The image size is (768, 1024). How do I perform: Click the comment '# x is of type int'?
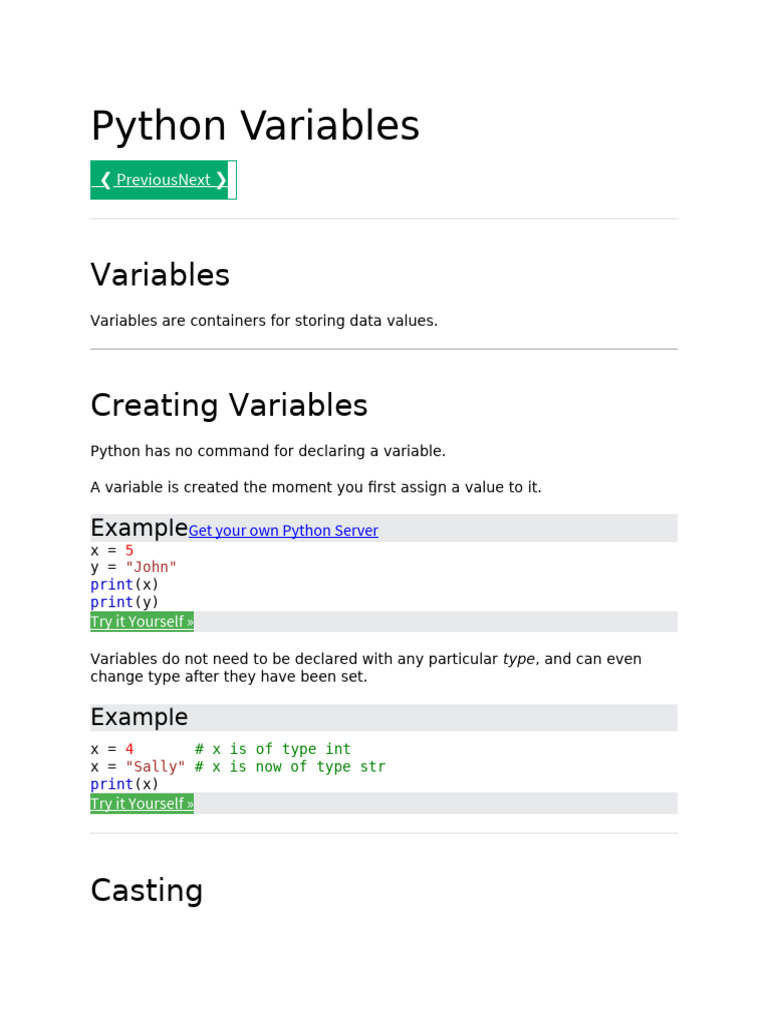(x=273, y=749)
